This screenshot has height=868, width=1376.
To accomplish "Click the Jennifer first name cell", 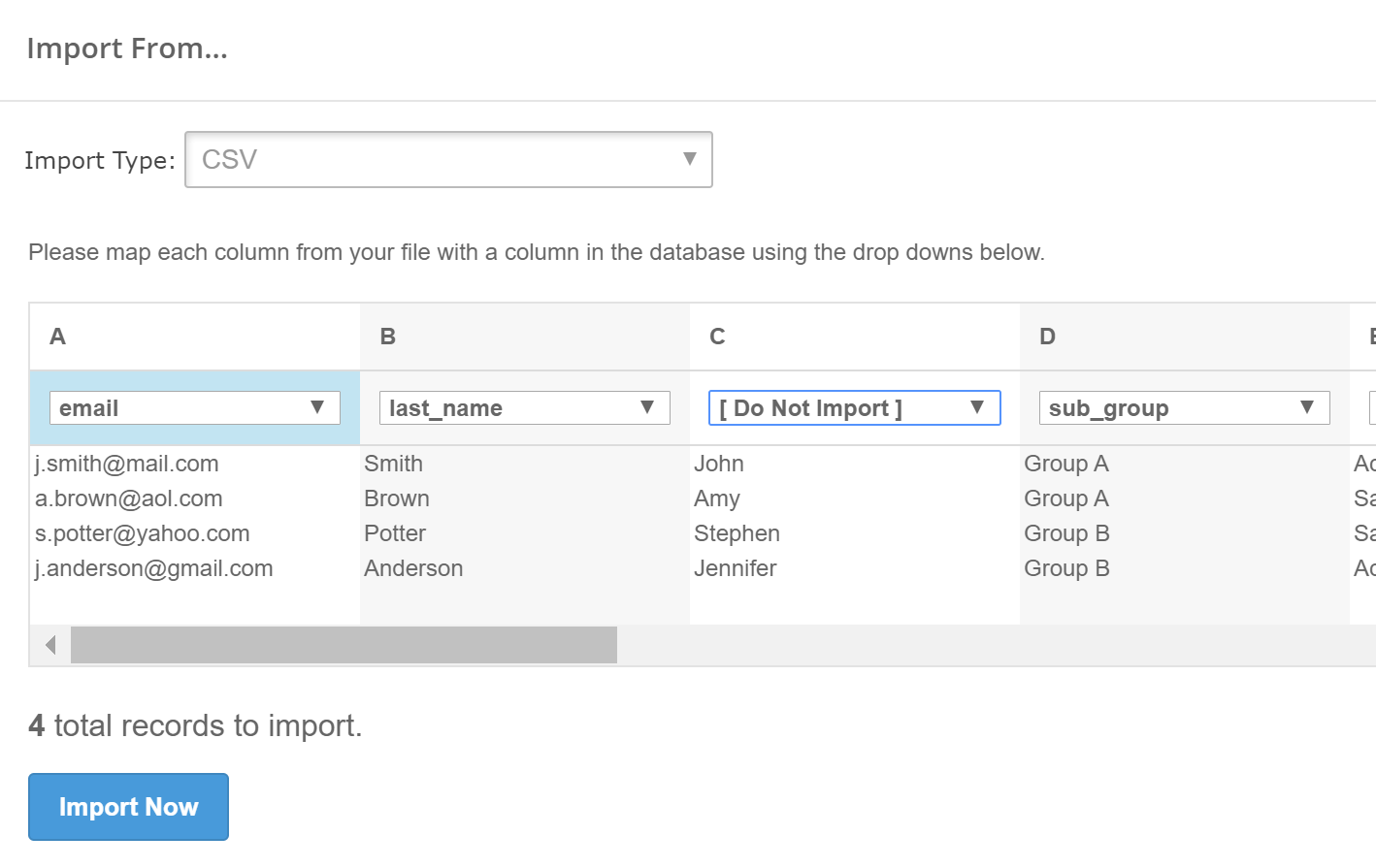I will [x=736, y=568].
